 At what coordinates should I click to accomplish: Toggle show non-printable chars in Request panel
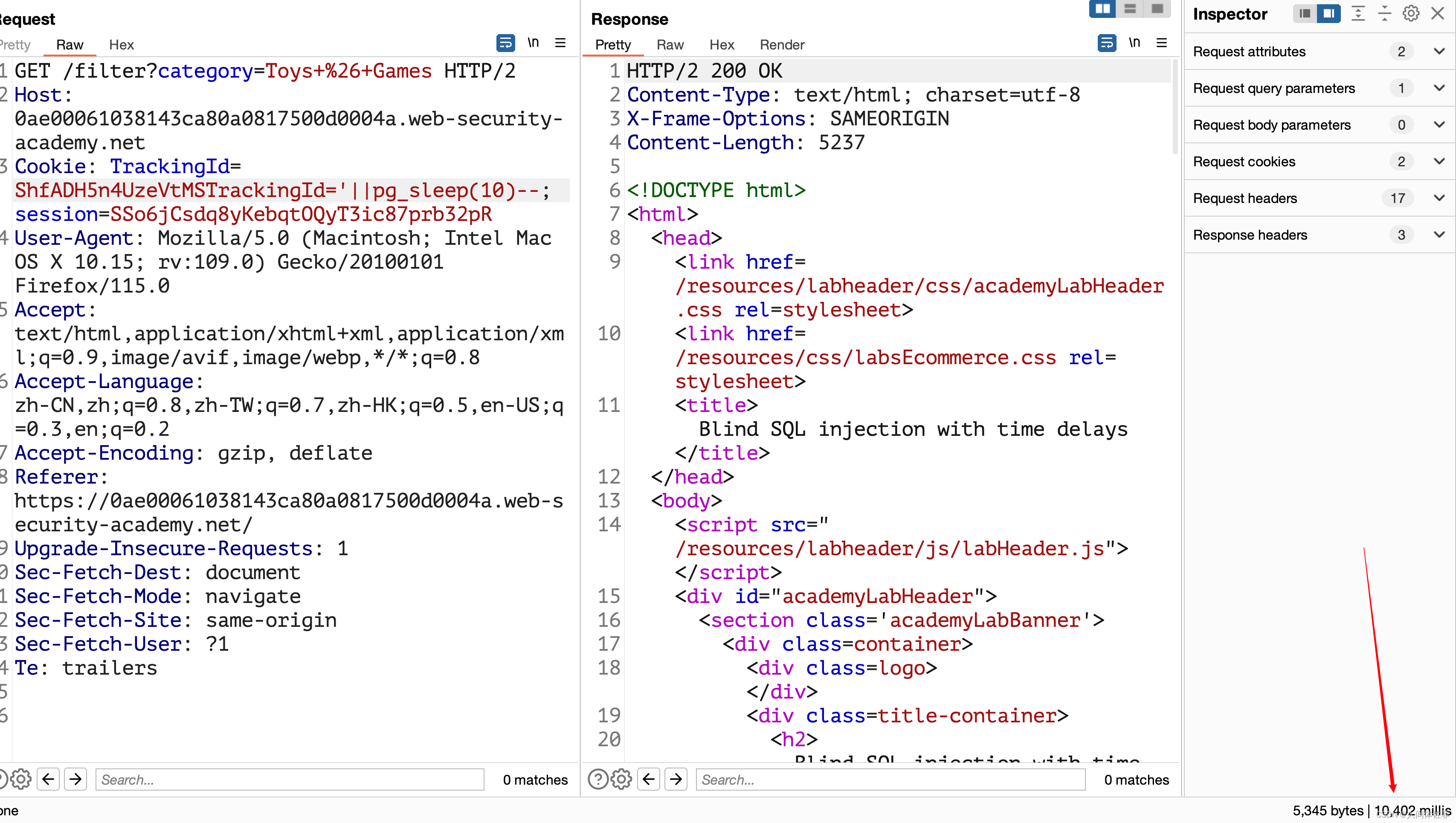coord(533,43)
